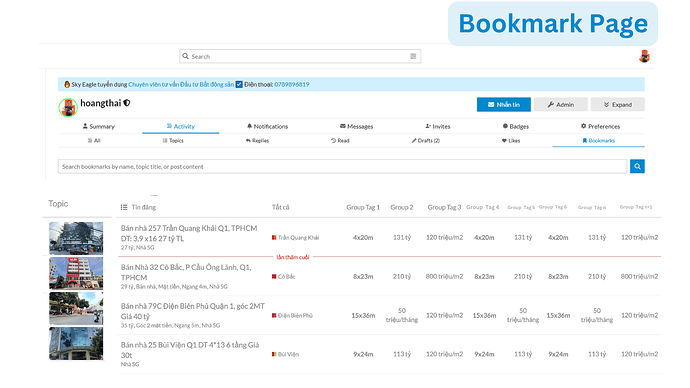Click tag square beside Bùi Viện
Image resolution: width=690 pixels, height=388 pixels.
click(x=274, y=354)
